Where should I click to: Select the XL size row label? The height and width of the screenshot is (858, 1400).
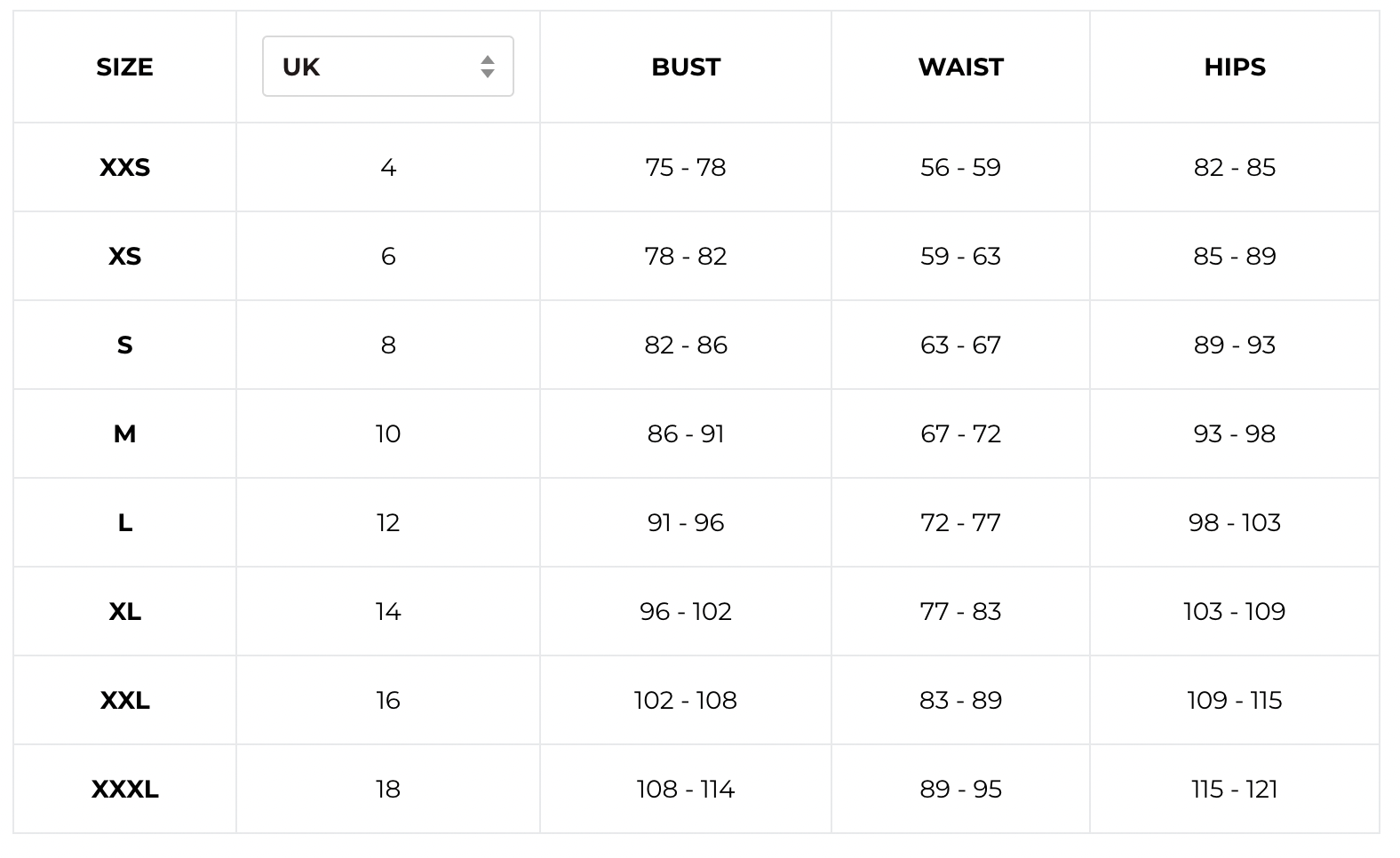[124, 612]
